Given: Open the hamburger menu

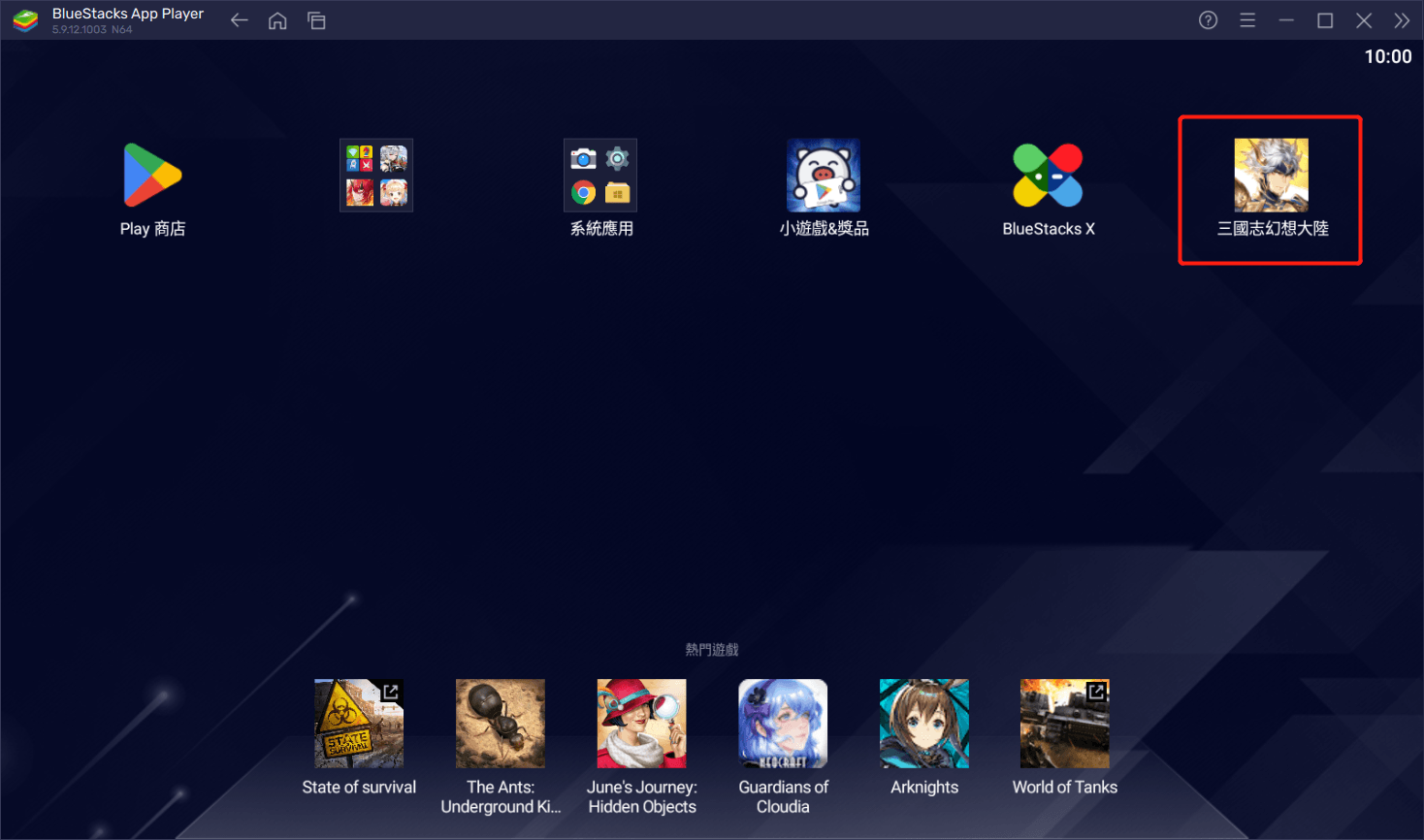Looking at the screenshot, I should tap(1247, 20).
